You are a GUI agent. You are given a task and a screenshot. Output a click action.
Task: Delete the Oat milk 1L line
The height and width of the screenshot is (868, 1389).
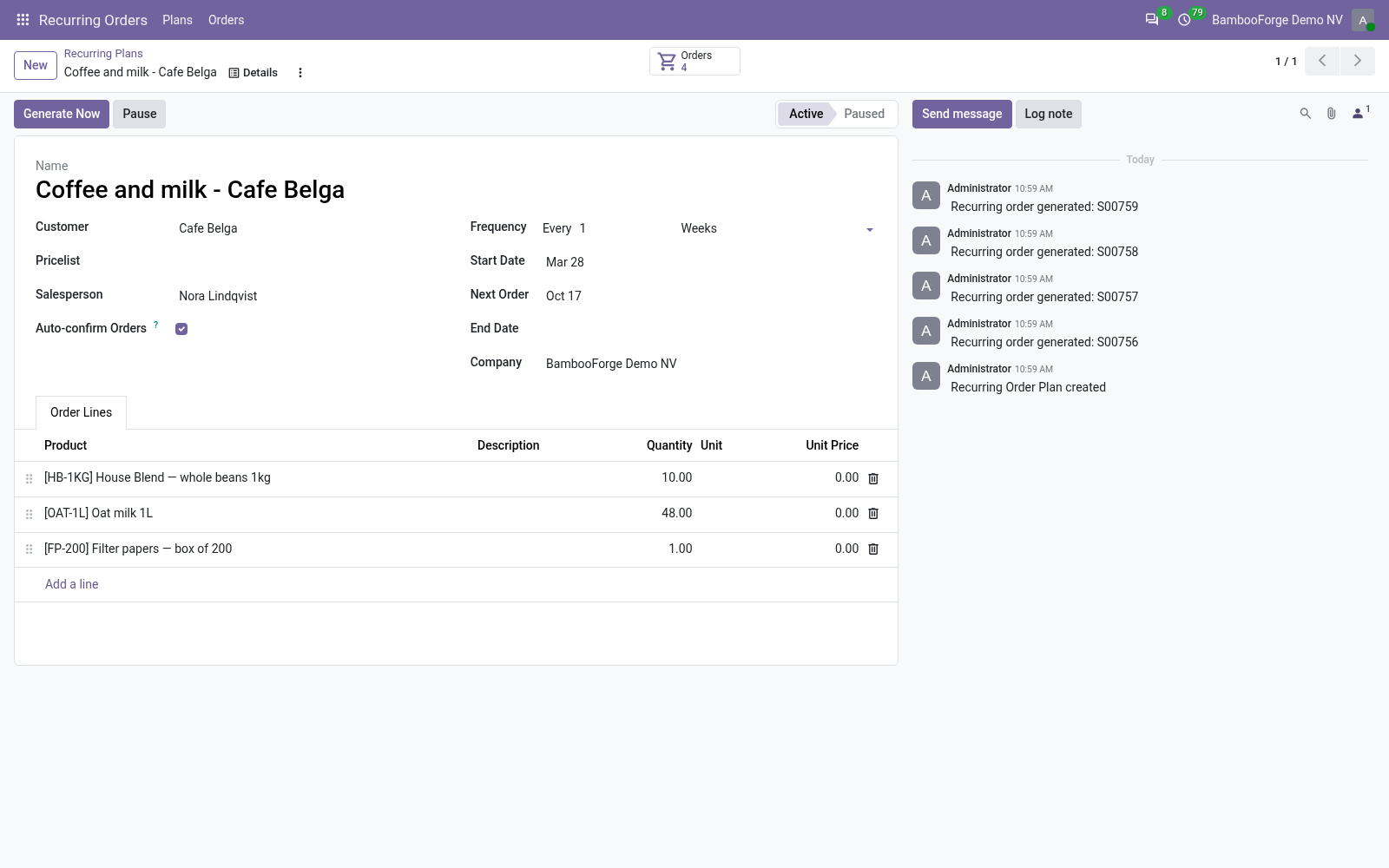(873, 514)
